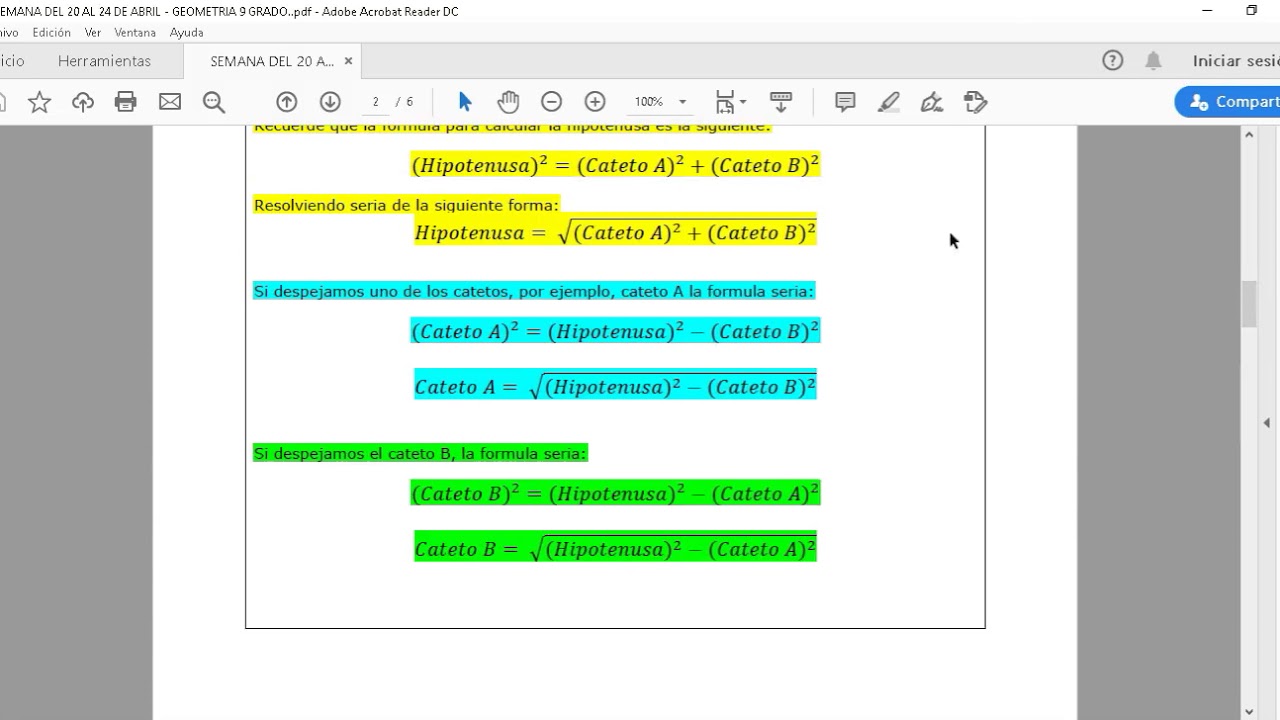Send the file by email envelope icon
Screen dimensions: 1280x720
click(x=170, y=102)
